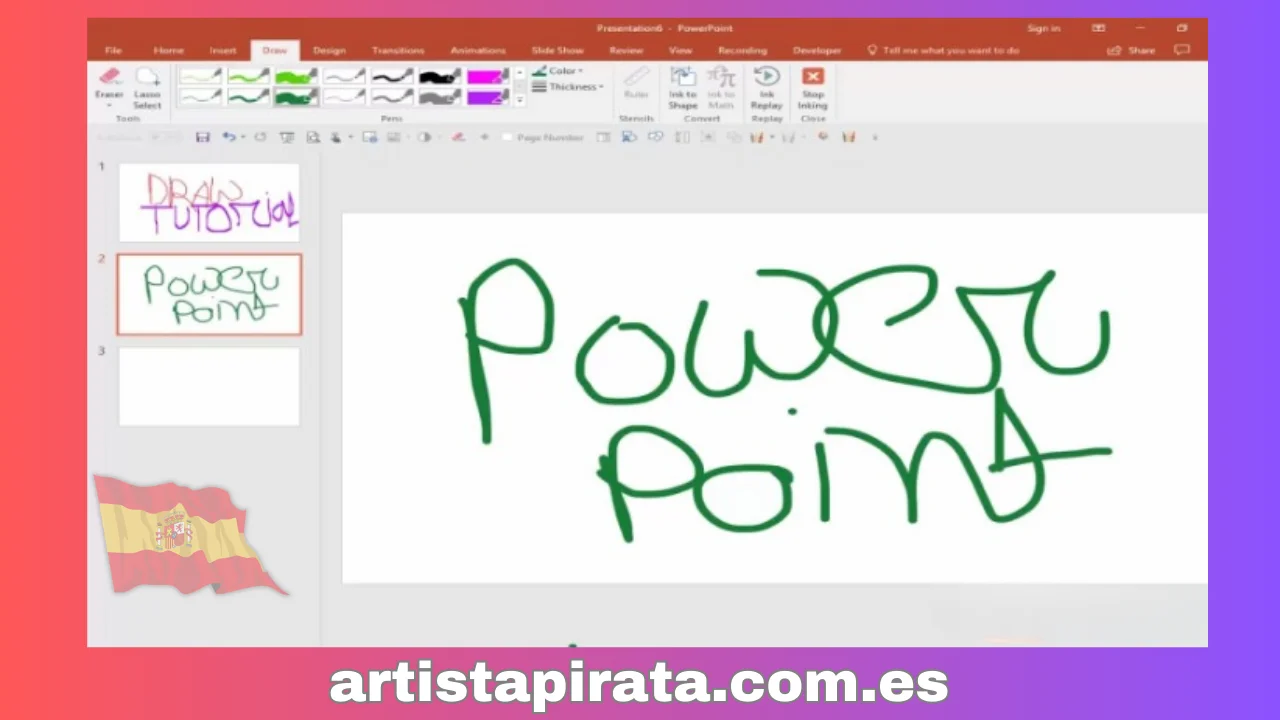
Task: Click the Page Number command
Action: point(543,137)
